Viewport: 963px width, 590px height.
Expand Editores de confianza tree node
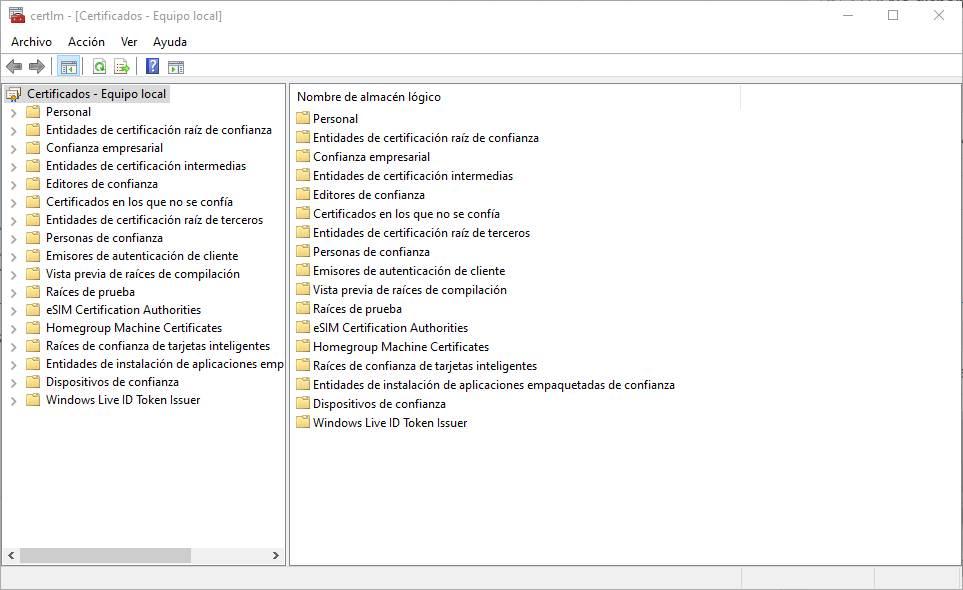(x=13, y=185)
